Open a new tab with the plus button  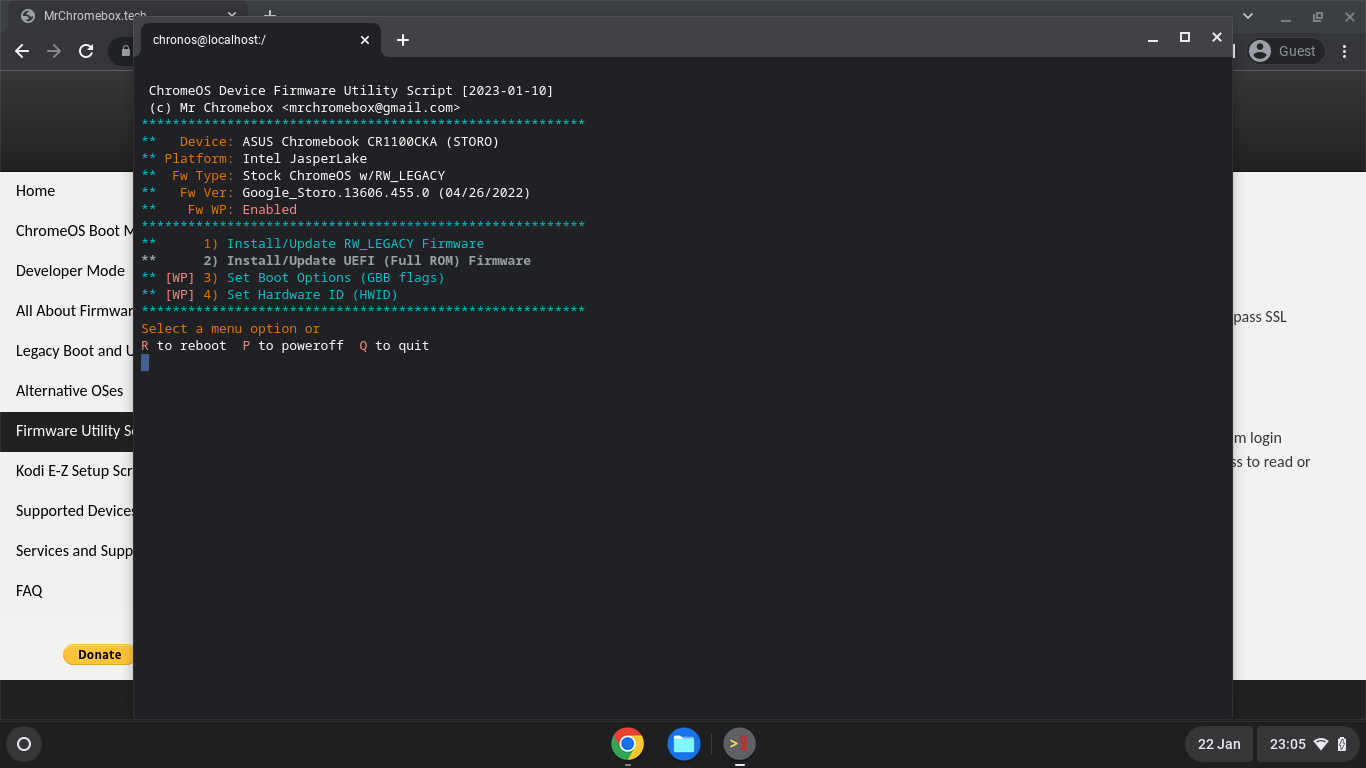pyautogui.click(x=403, y=40)
